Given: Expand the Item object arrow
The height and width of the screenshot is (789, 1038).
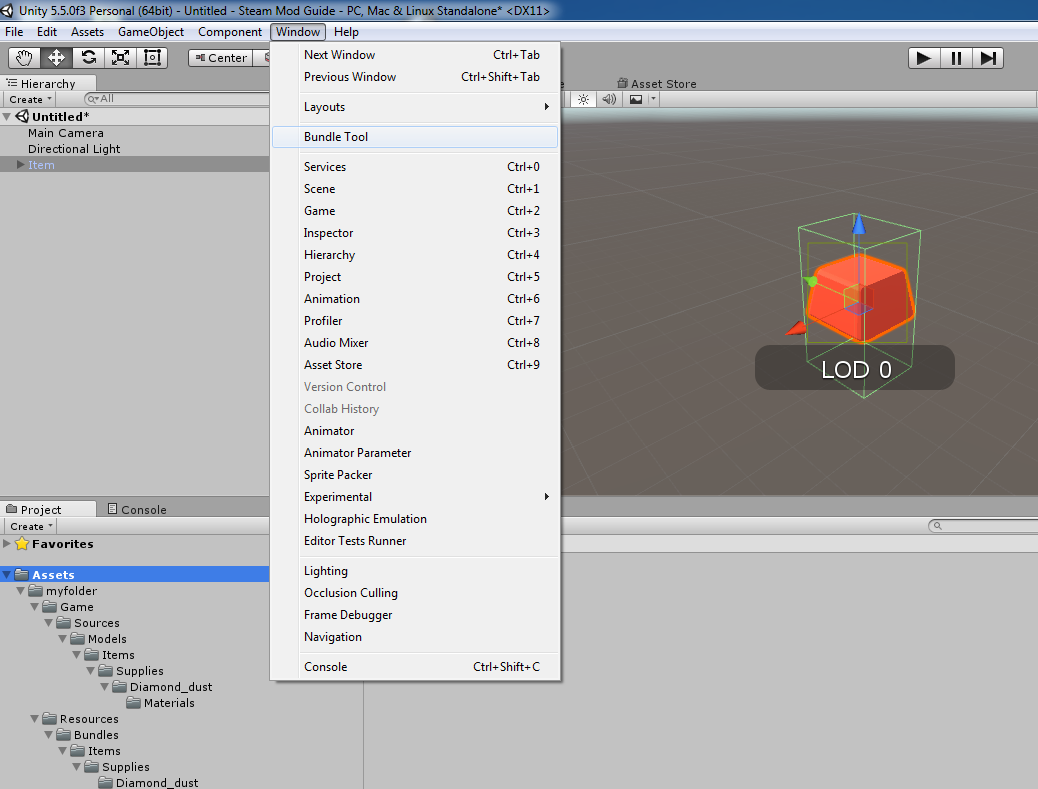Looking at the screenshot, I should (x=21, y=164).
